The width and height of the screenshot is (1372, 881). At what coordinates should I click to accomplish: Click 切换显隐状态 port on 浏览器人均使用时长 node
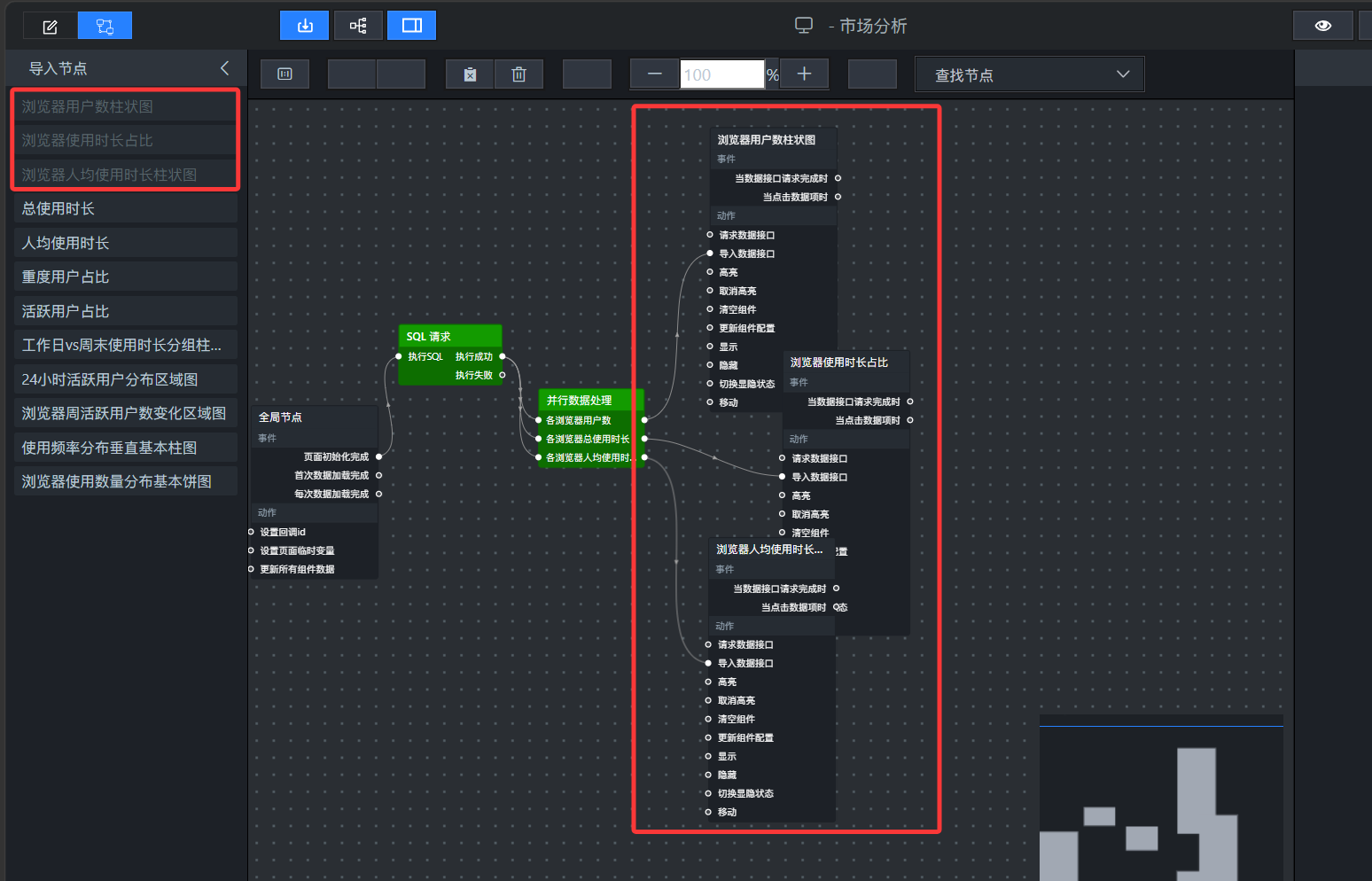coord(708,793)
